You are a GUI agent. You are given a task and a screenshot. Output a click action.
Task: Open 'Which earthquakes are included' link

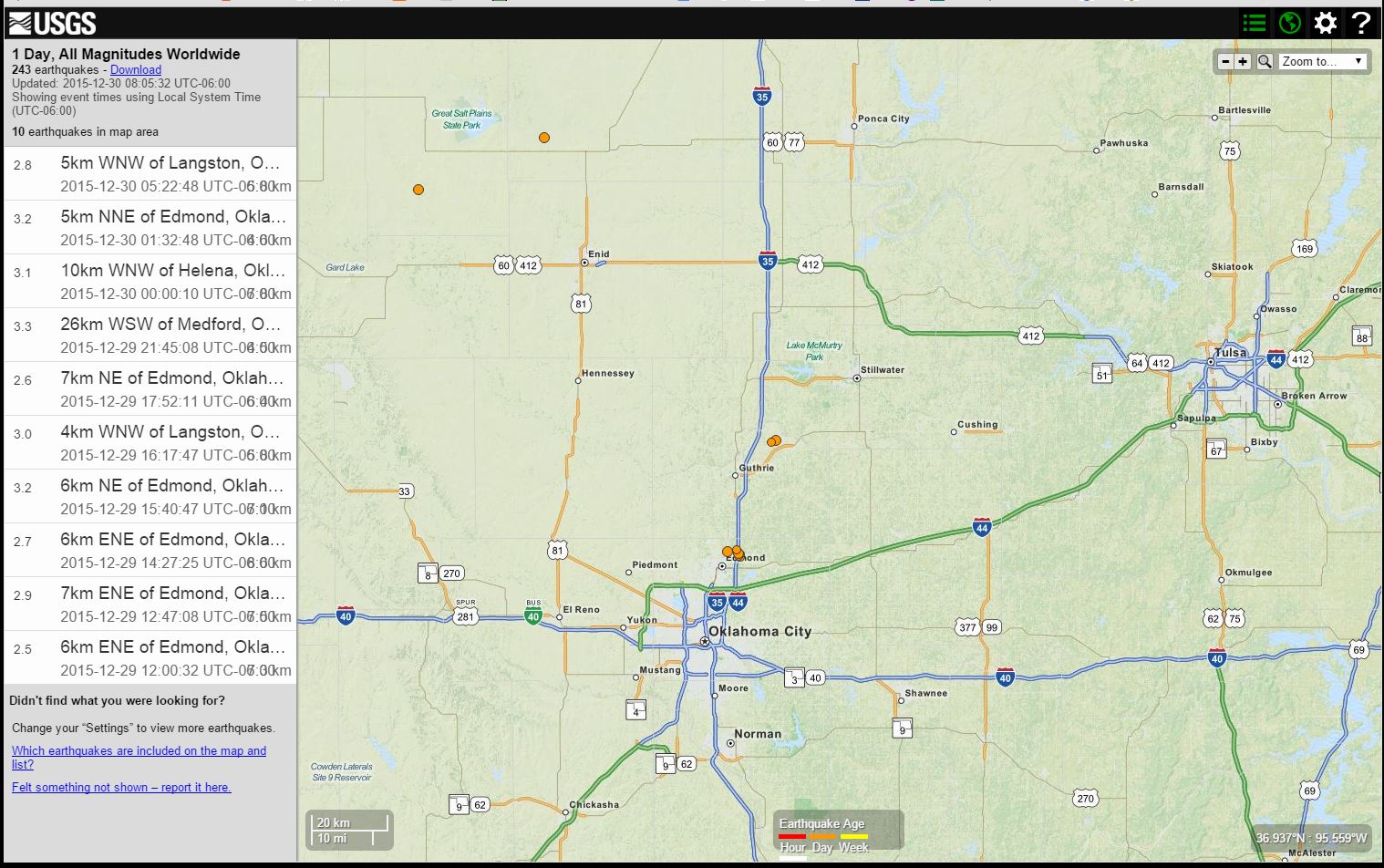(x=139, y=757)
